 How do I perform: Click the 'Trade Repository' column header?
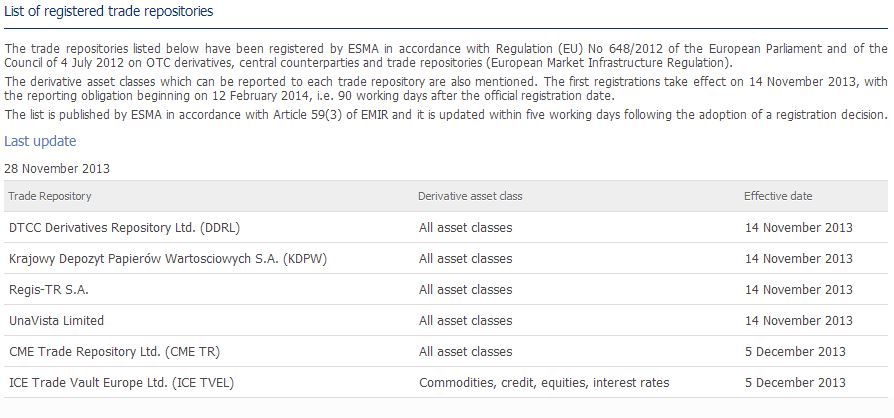pyautogui.click(x=50, y=196)
